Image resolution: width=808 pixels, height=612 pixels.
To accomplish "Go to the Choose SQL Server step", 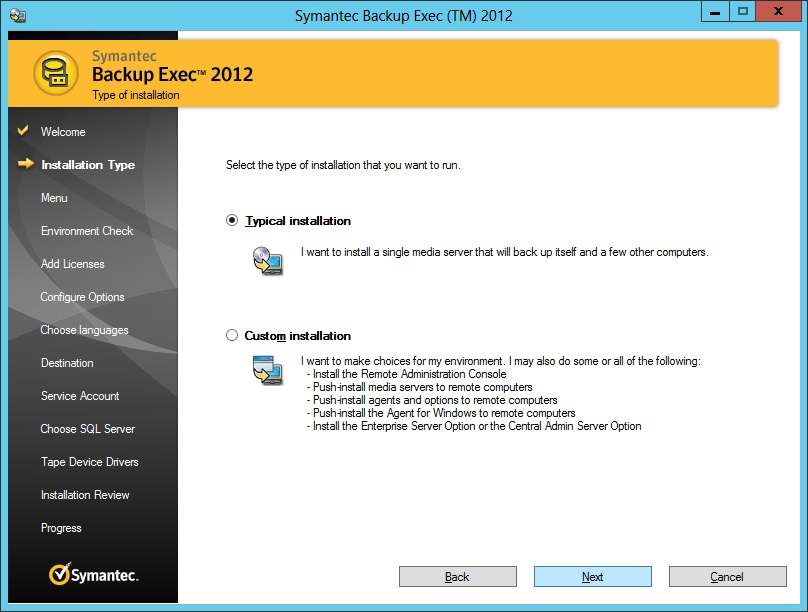I will coord(88,429).
